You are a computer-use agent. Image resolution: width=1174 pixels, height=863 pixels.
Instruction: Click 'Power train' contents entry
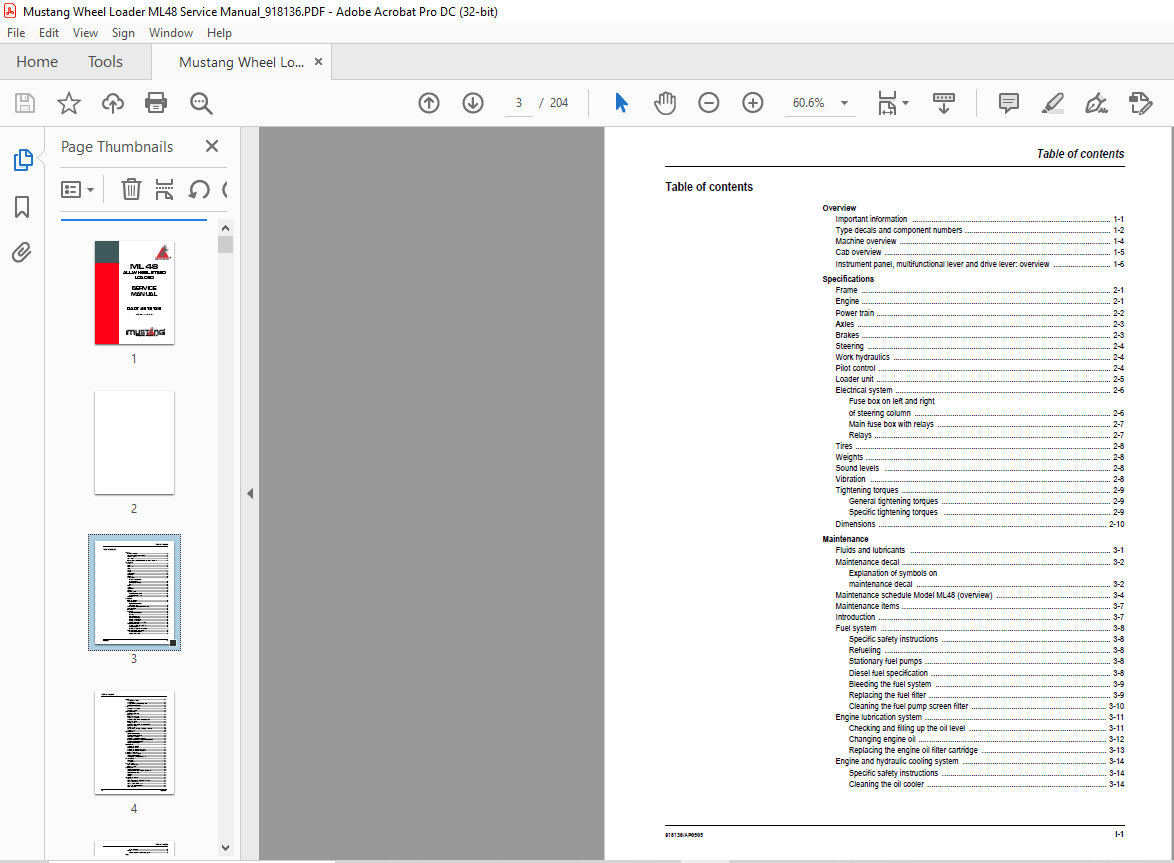(854, 313)
